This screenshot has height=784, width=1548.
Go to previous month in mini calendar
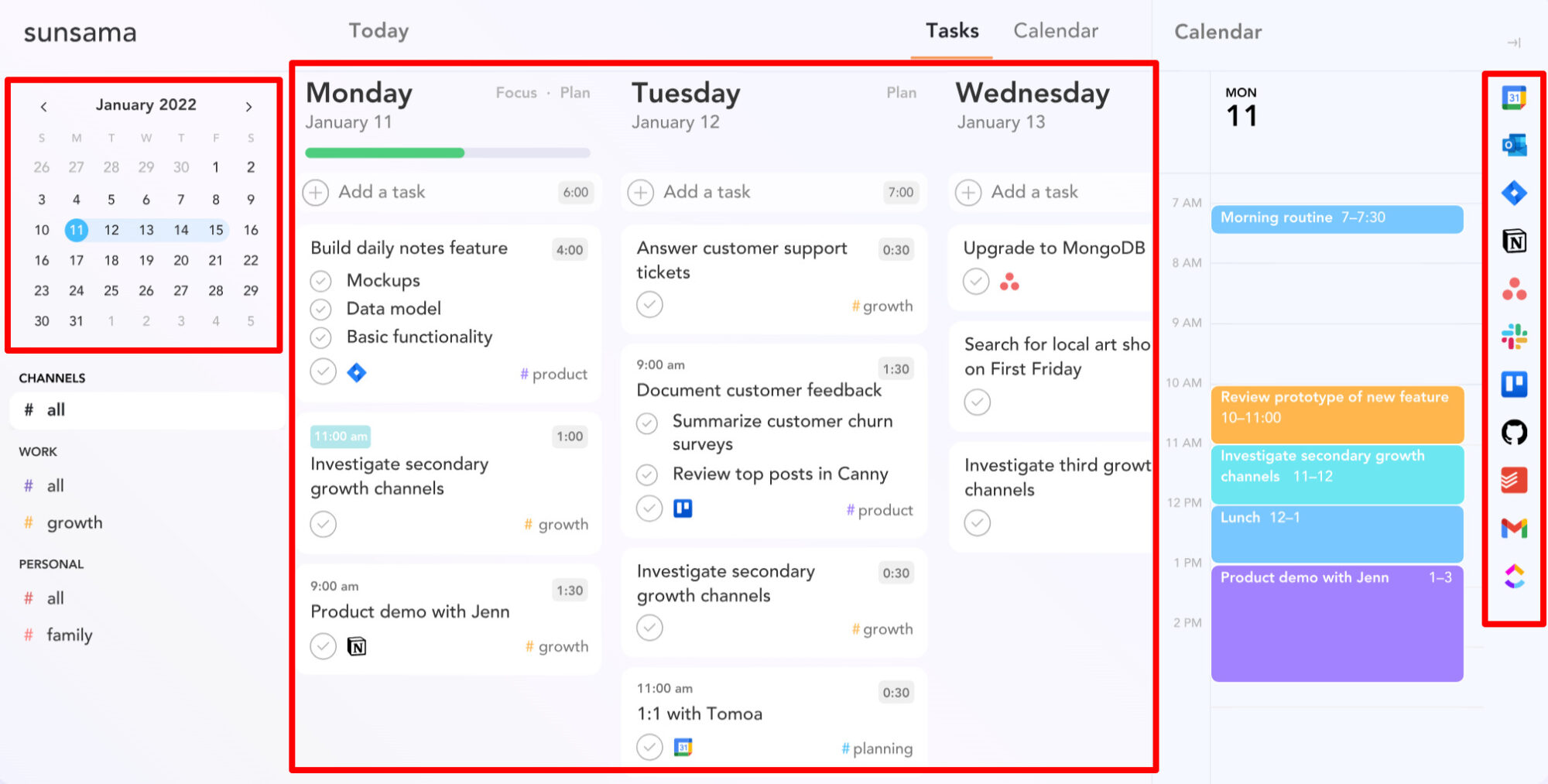(43, 106)
